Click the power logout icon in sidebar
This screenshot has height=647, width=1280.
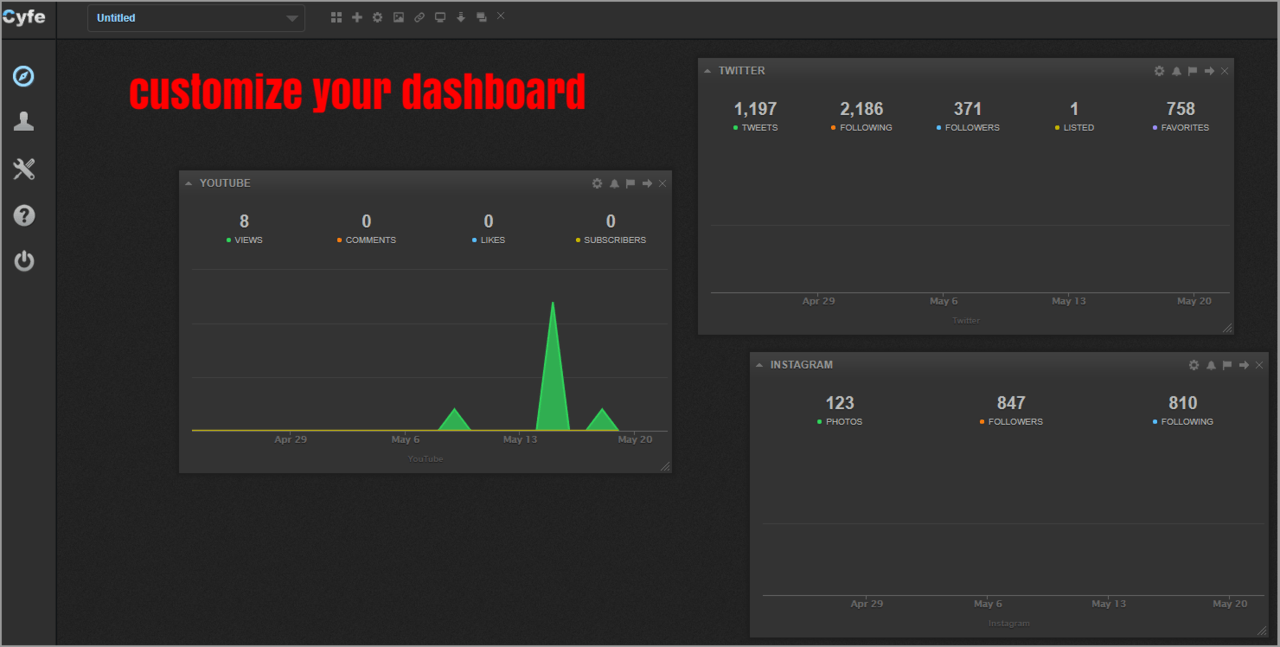click(24, 261)
